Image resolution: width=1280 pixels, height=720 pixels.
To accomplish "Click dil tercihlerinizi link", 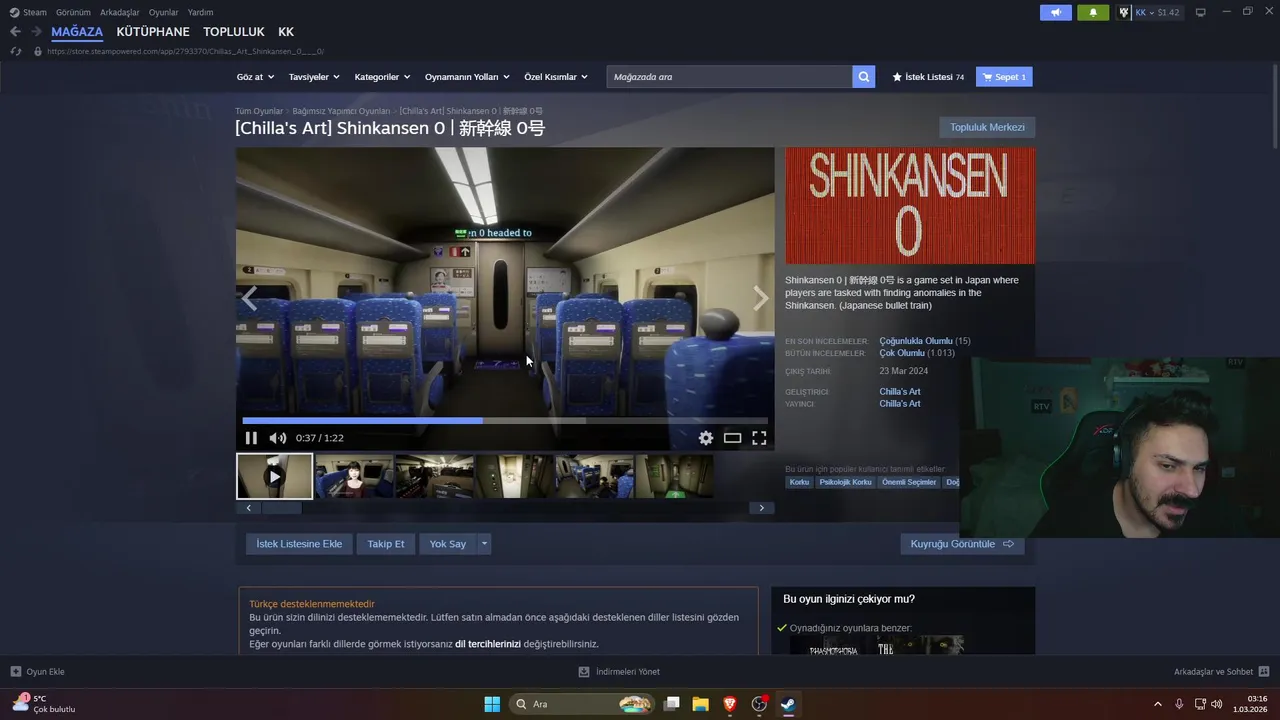I will pos(488,644).
